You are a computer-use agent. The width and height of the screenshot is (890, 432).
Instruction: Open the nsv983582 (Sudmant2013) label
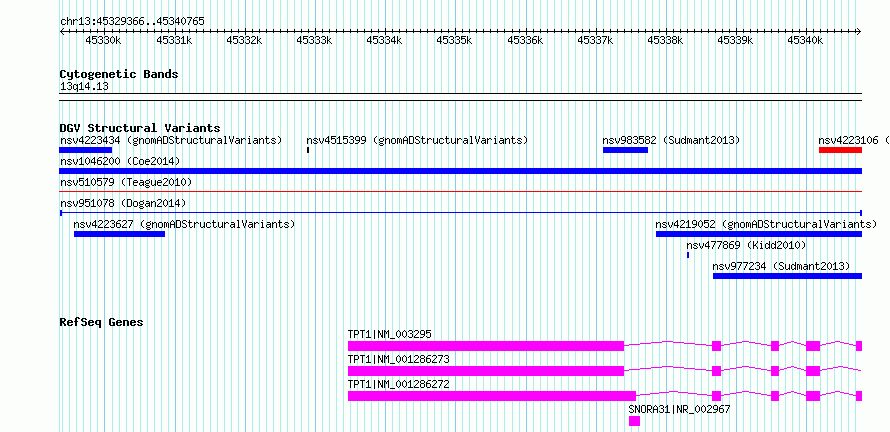(671, 140)
